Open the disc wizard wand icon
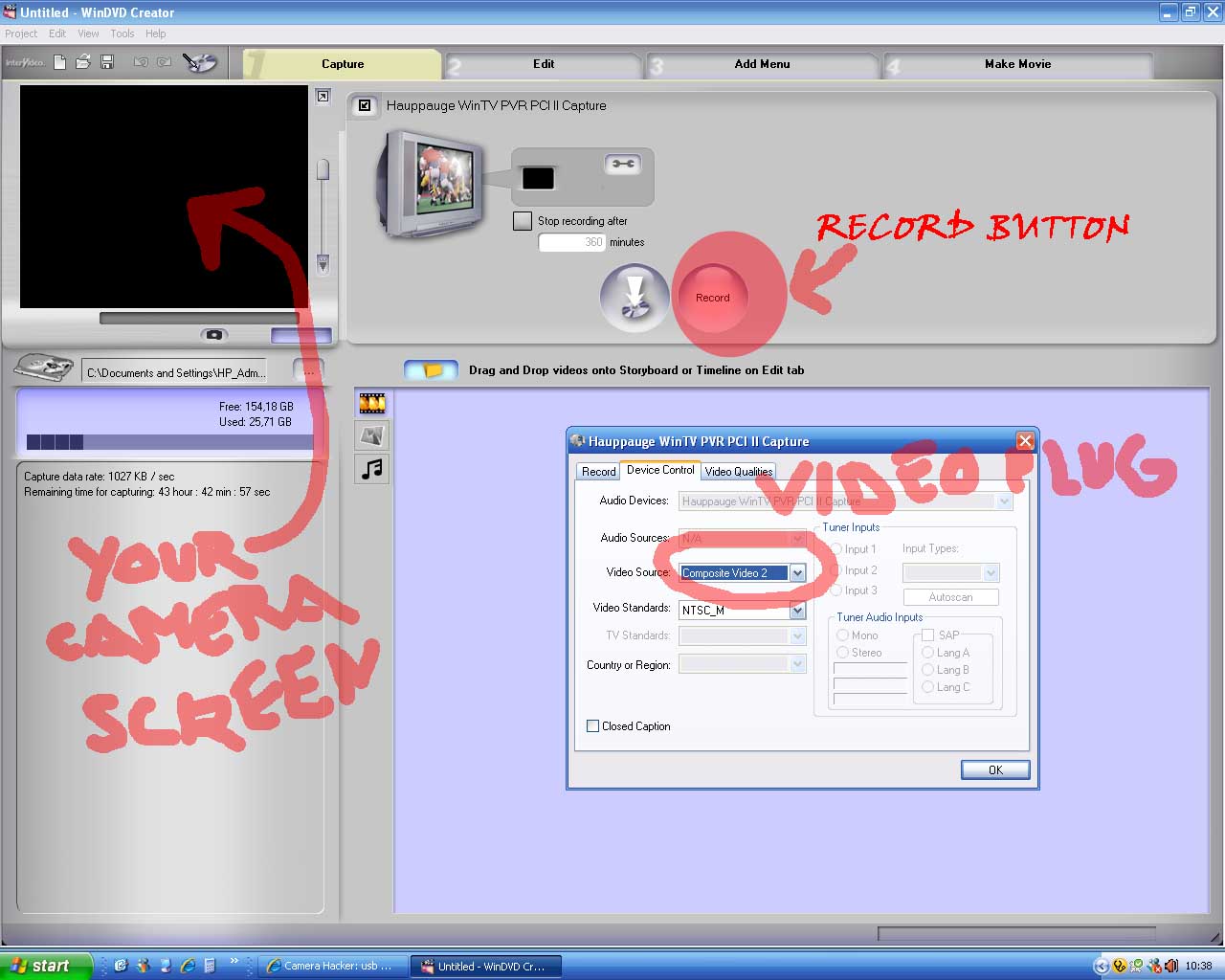Screen dimensions: 1225x980 pos(200,63)
